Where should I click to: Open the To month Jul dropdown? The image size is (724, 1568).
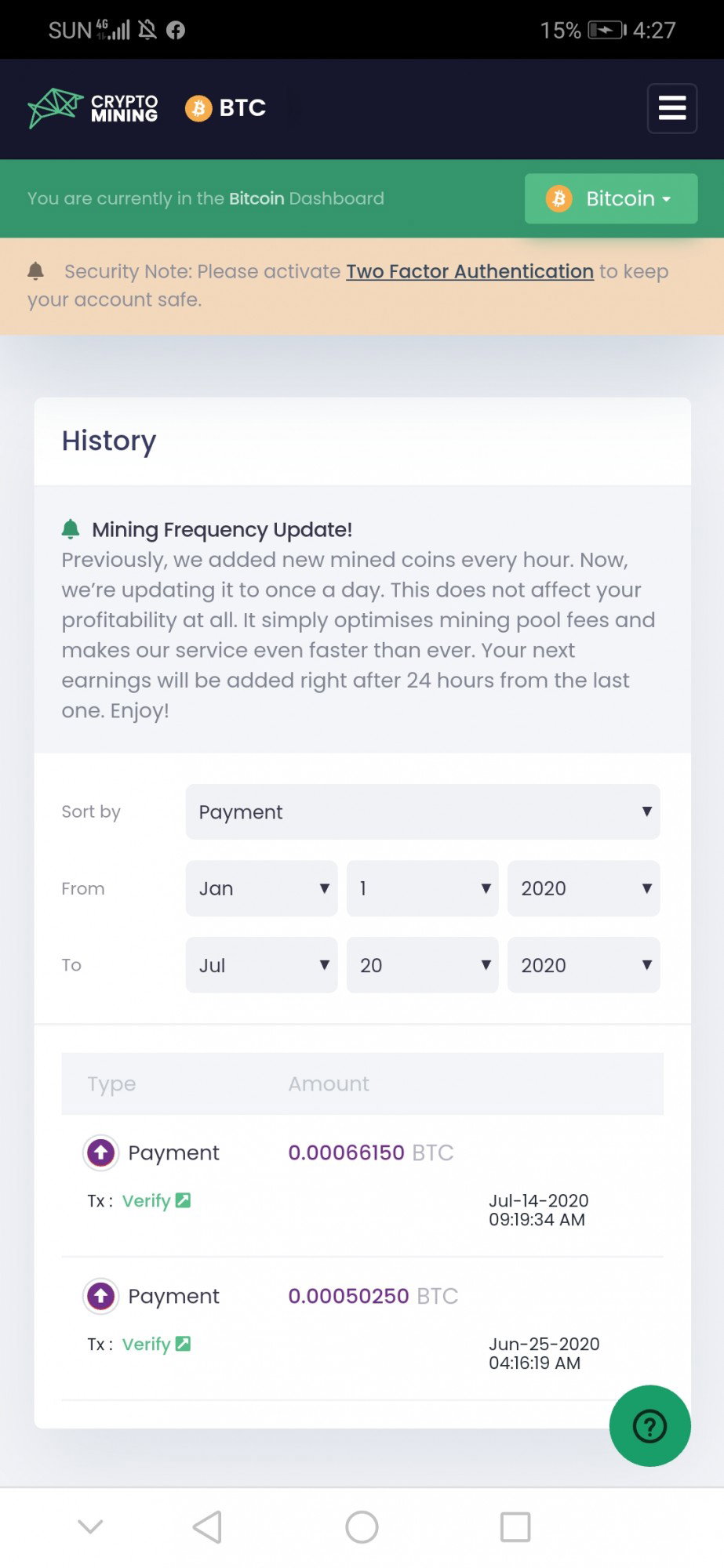coord(261,965)
